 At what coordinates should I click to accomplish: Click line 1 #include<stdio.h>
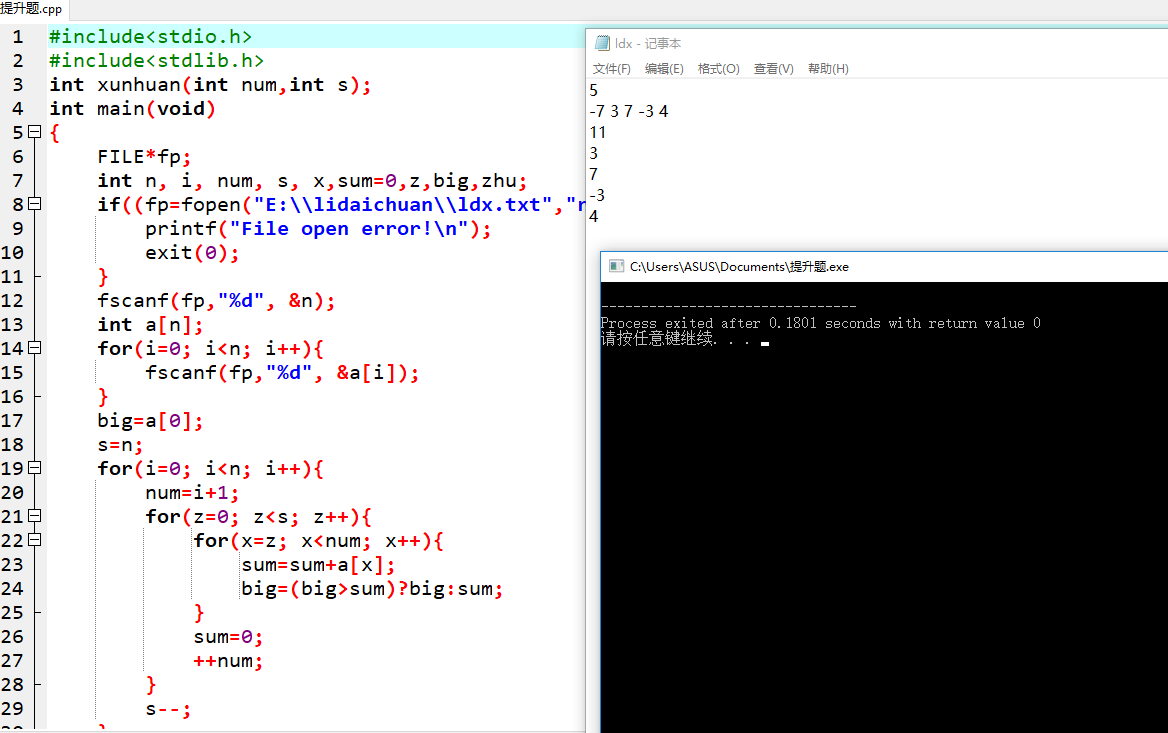click(150, 37)
